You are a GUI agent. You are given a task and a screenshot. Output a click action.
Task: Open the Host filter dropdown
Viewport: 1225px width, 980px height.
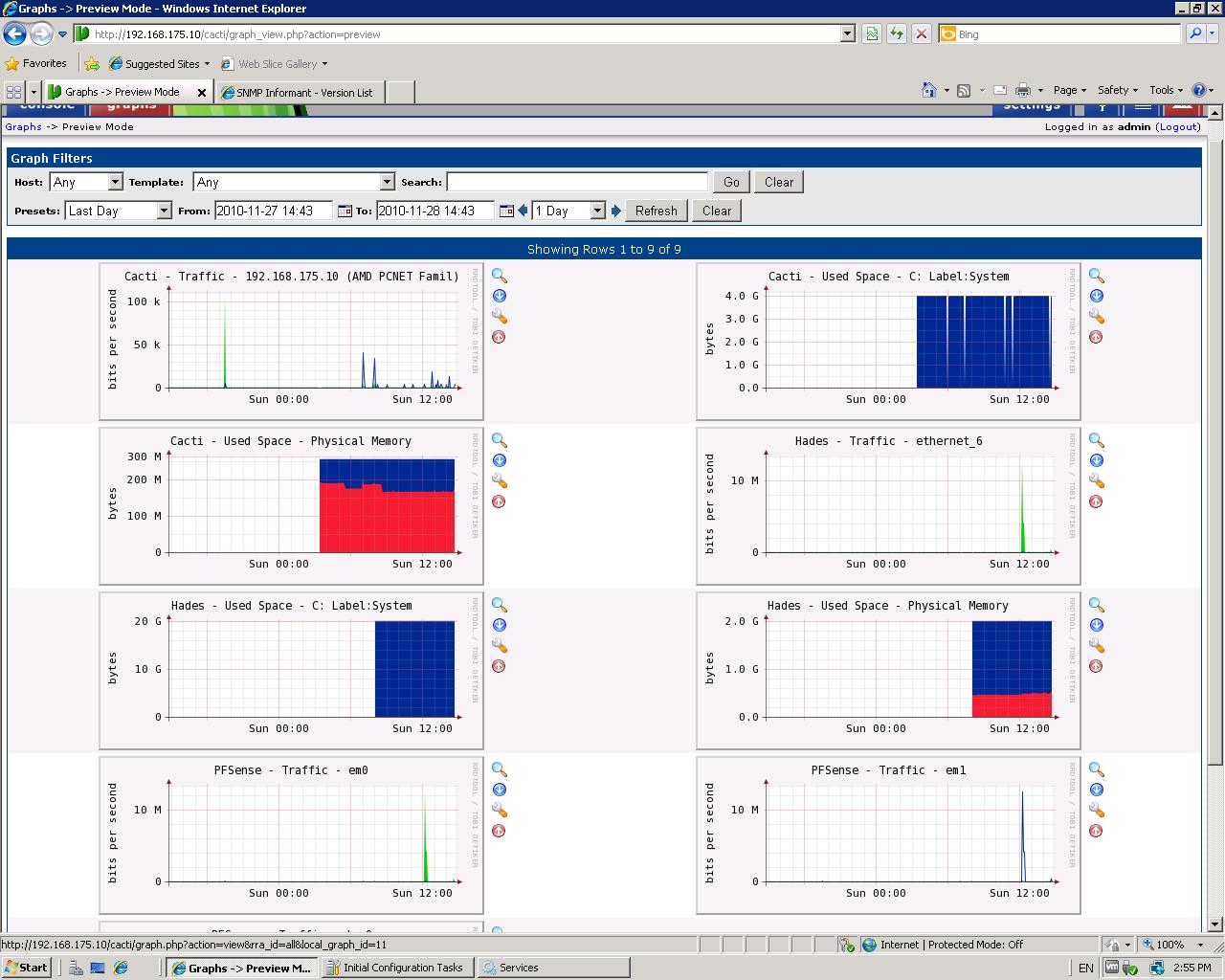click(87, 182)
